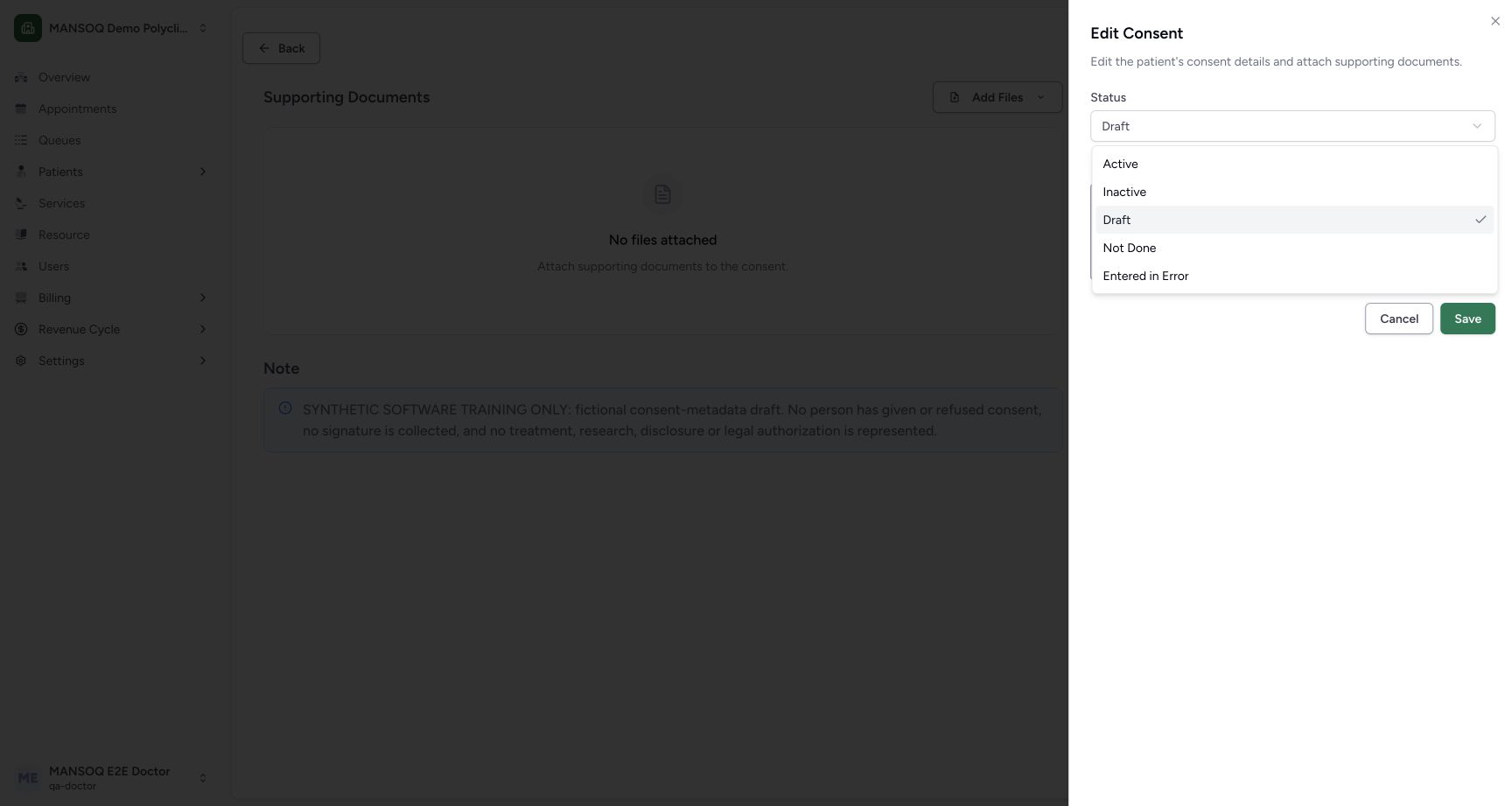Click the Resource sidebar icon

[21, 235]
